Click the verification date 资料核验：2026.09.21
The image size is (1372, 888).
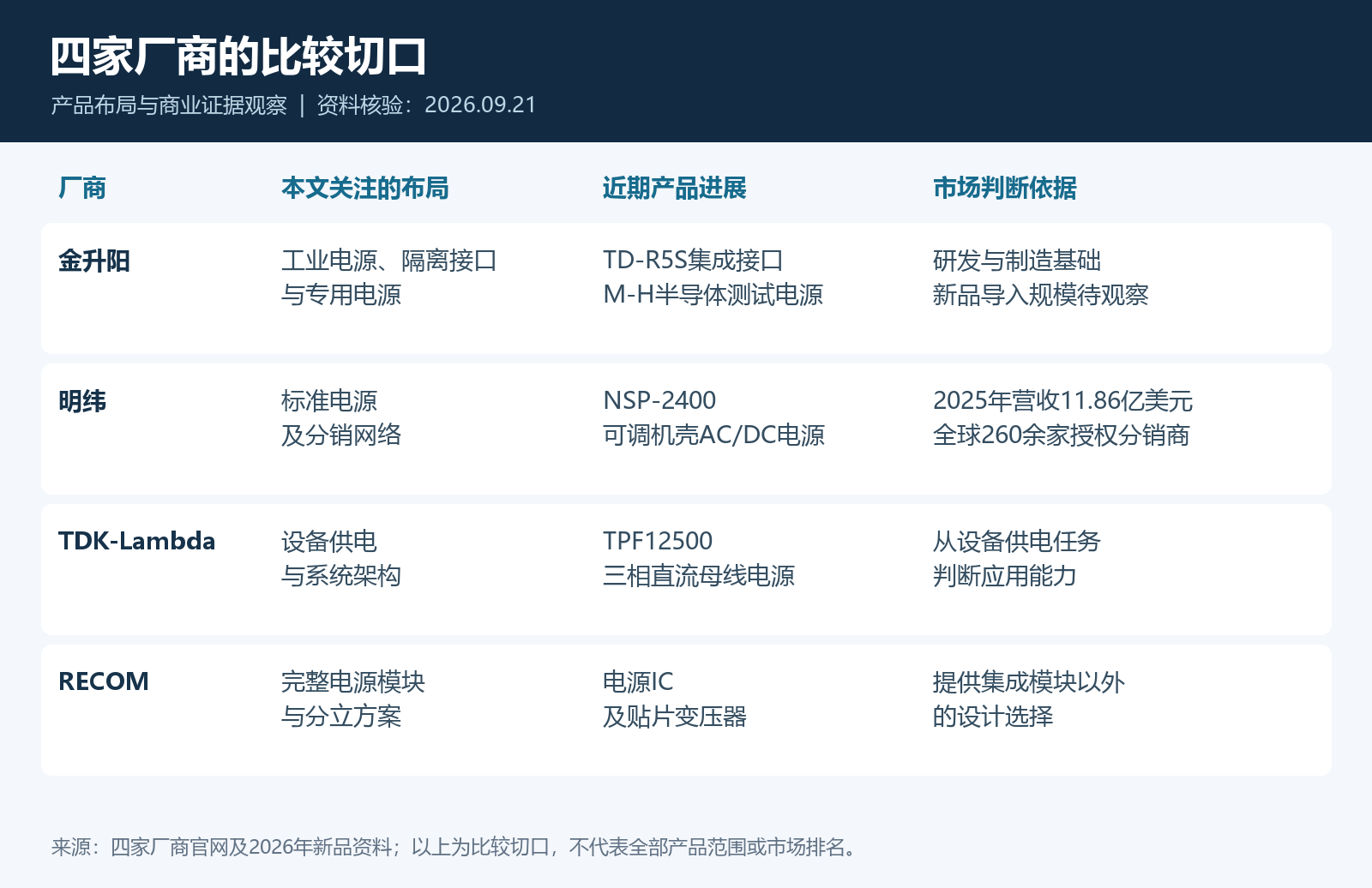pyautogui.click(x=426, y=105)
